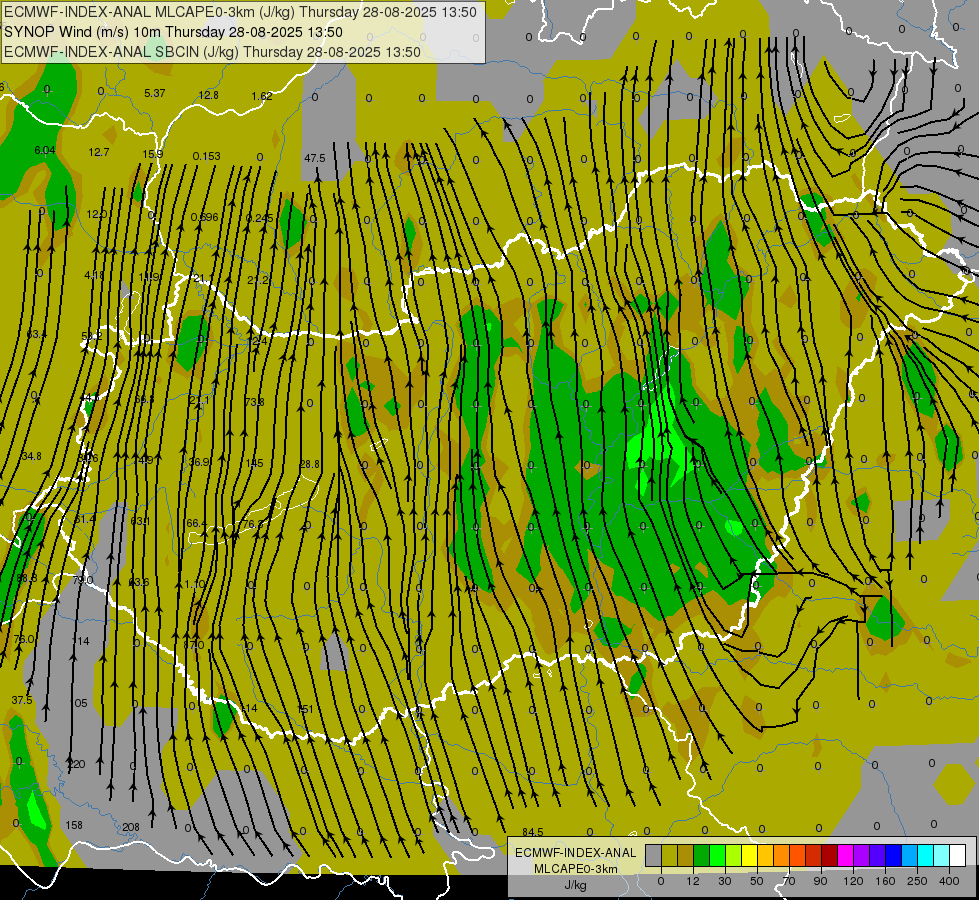Image resolution: width=979 pixels, height=900 pixels.
Task: Click the 1.62 value on the map
Action: [x=262, y=96]
